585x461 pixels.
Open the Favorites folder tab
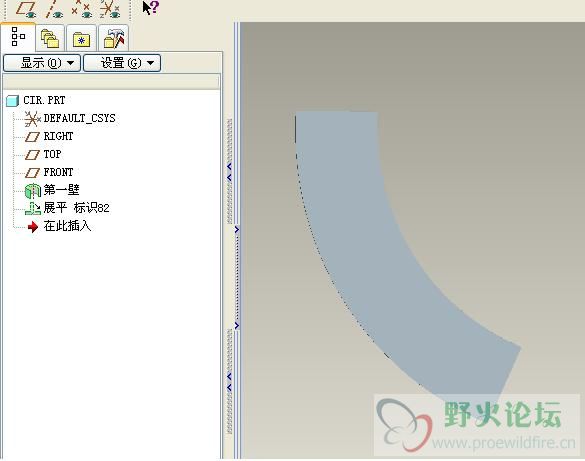82,38
